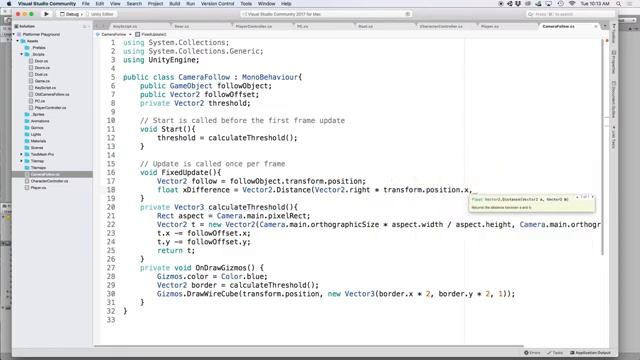Close the CameraFollow.cs tab

(596, 26)
